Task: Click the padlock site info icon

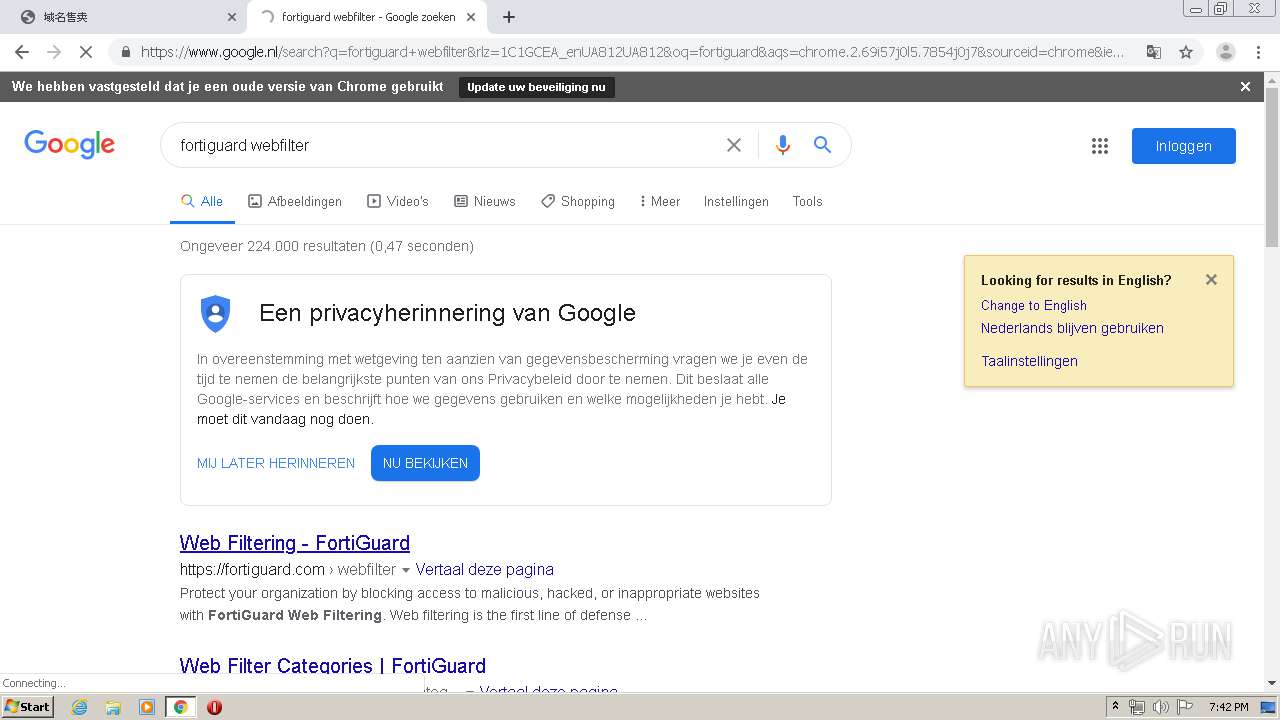Action: pyautogui.click(x=126, y=52)
